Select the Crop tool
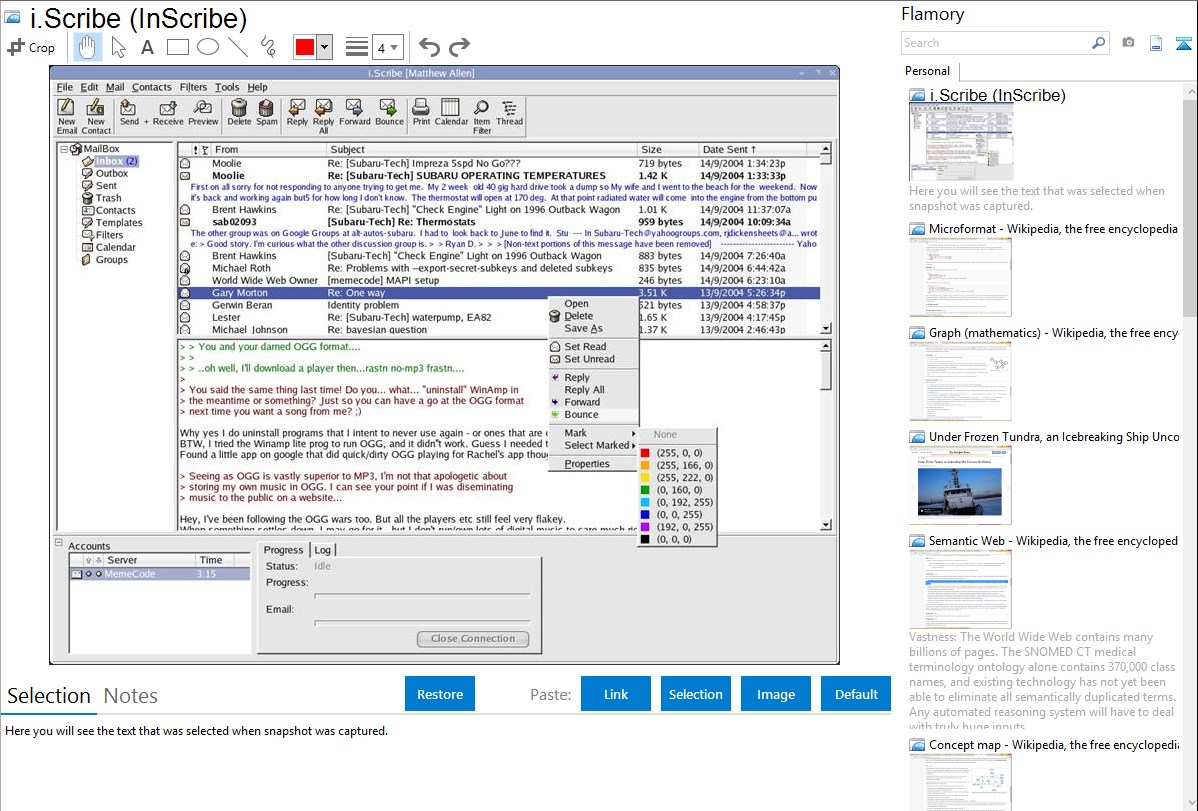The height and width of the screenshot is (811, 1198). click(31, 47)
